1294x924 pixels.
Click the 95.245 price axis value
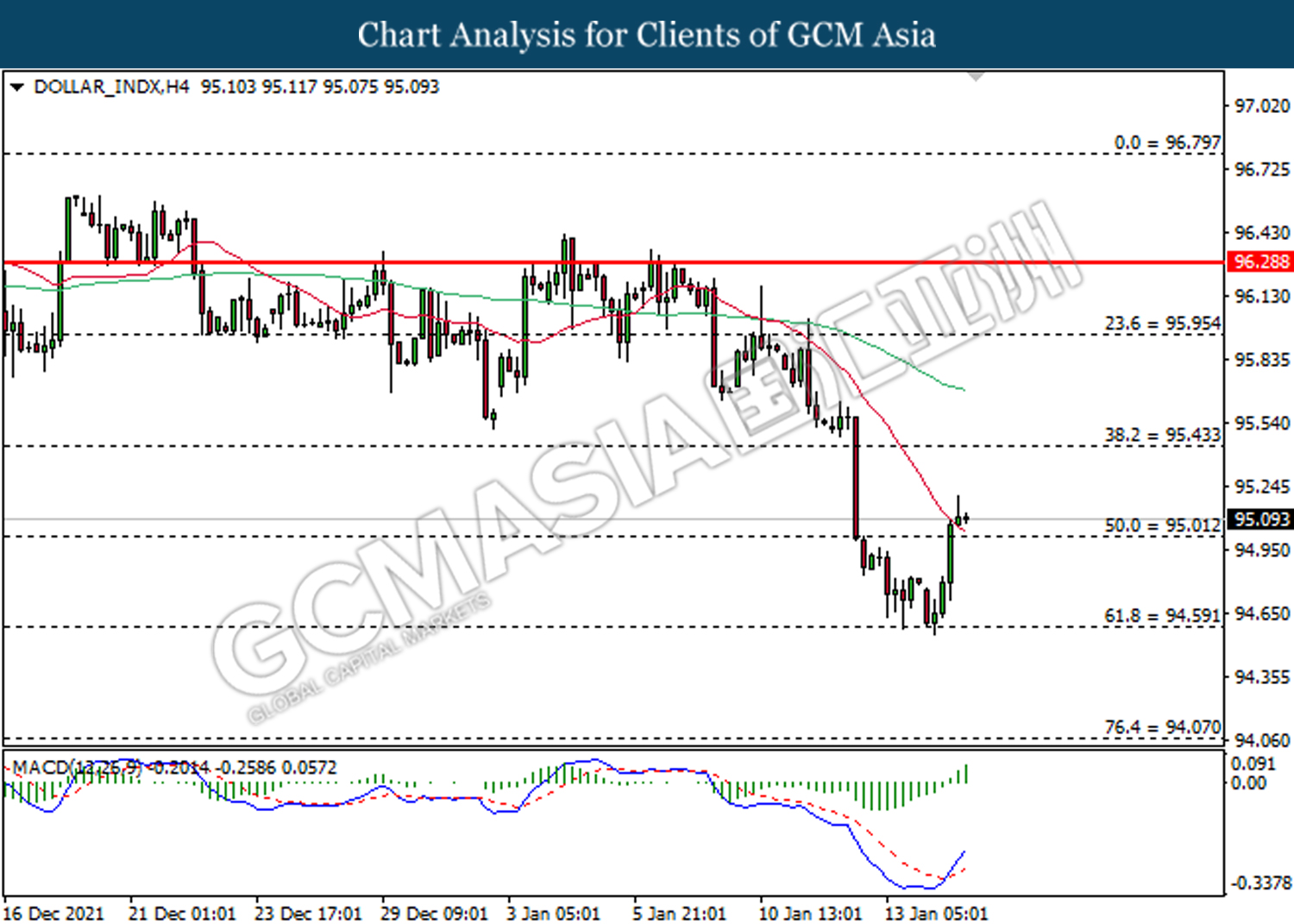coord(1262,487)
